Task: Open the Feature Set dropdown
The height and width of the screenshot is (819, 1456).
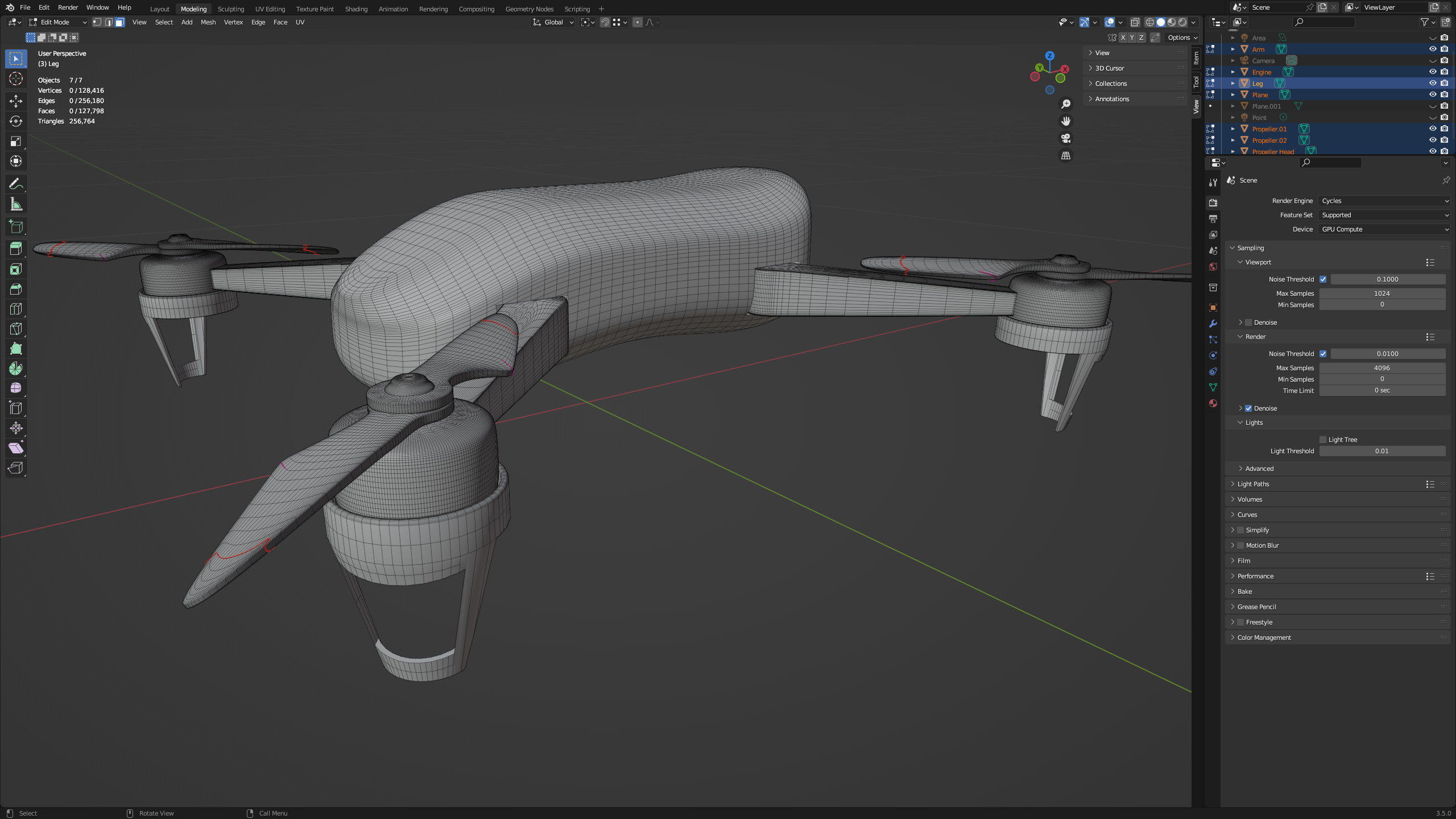Action: 1384,215
